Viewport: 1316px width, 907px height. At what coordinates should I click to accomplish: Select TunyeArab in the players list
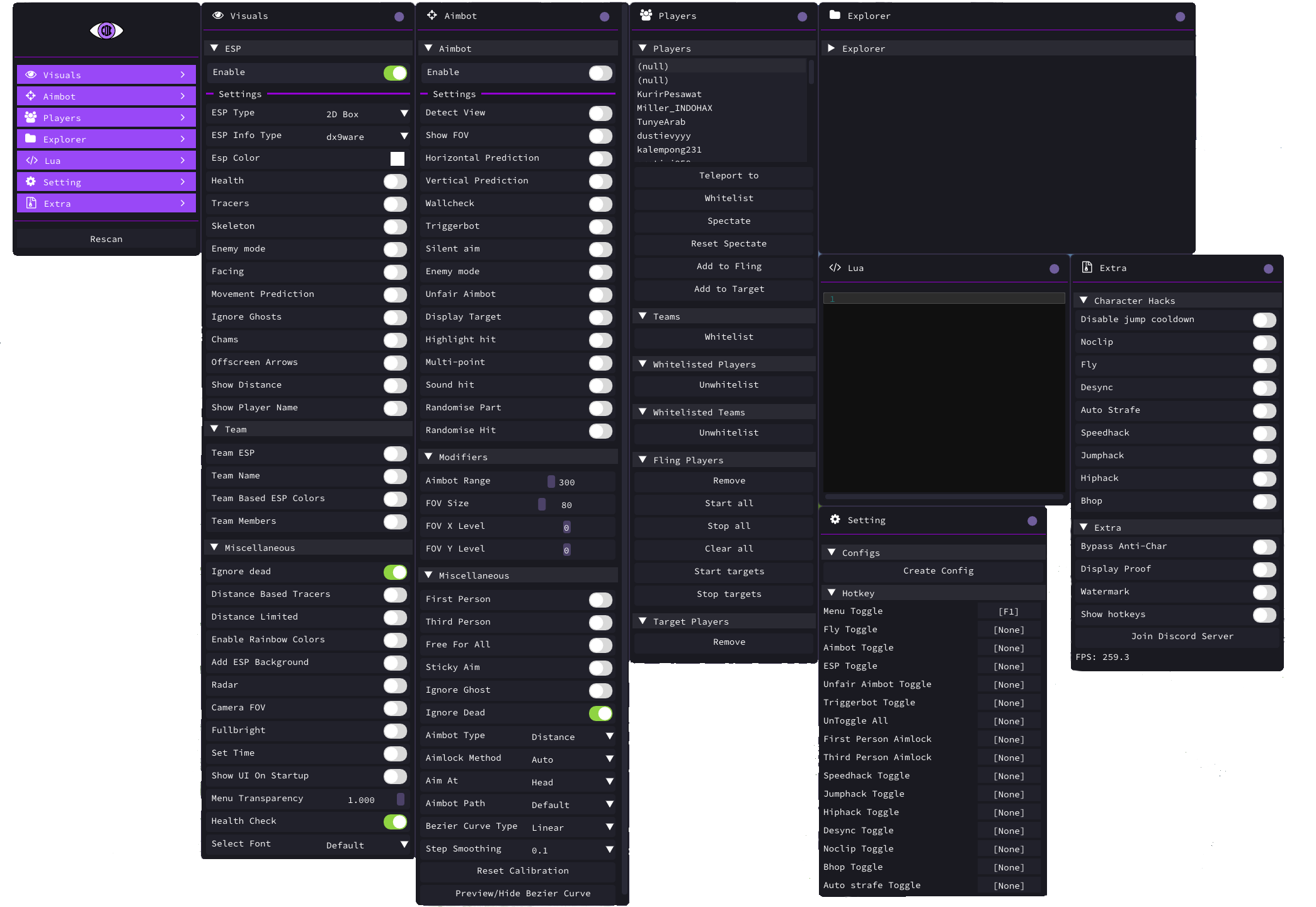pos(661,122)
